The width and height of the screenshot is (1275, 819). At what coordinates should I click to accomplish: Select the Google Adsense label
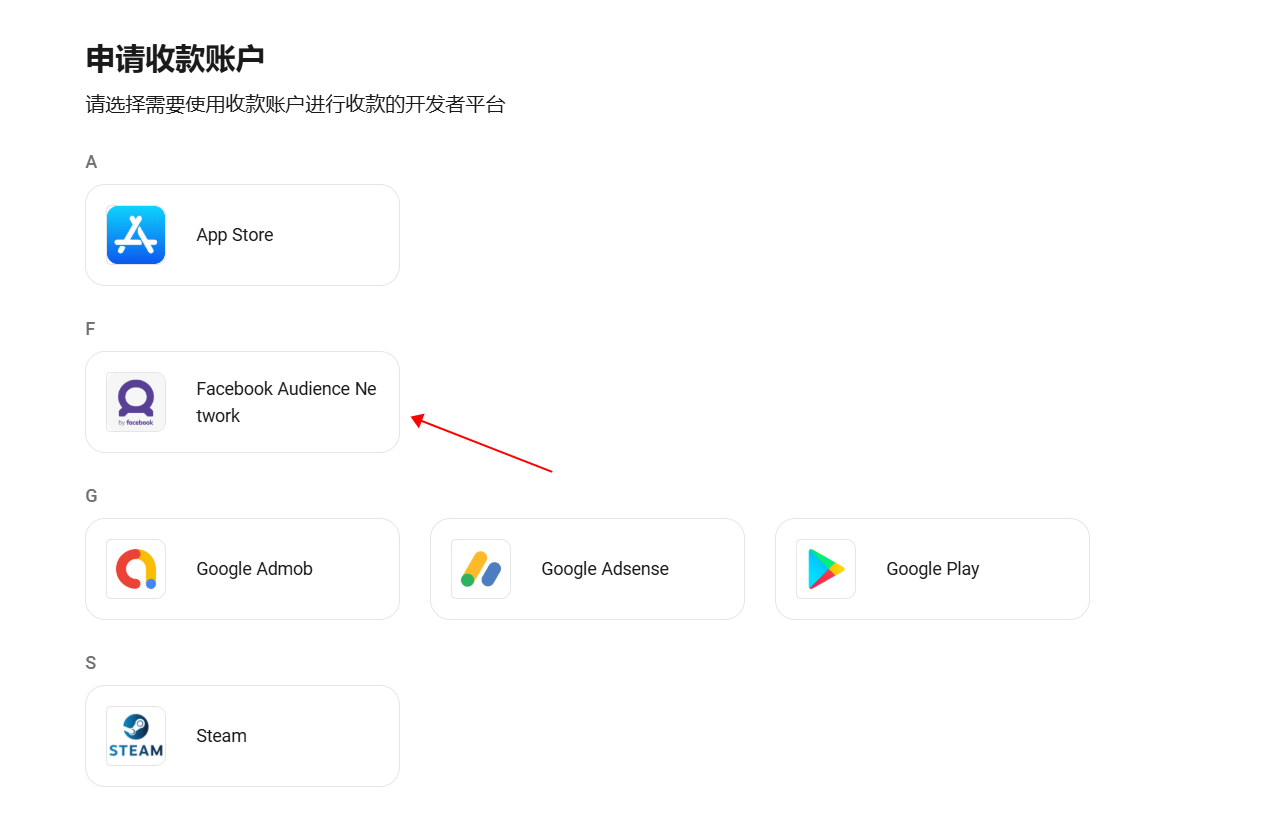[605, 569]
